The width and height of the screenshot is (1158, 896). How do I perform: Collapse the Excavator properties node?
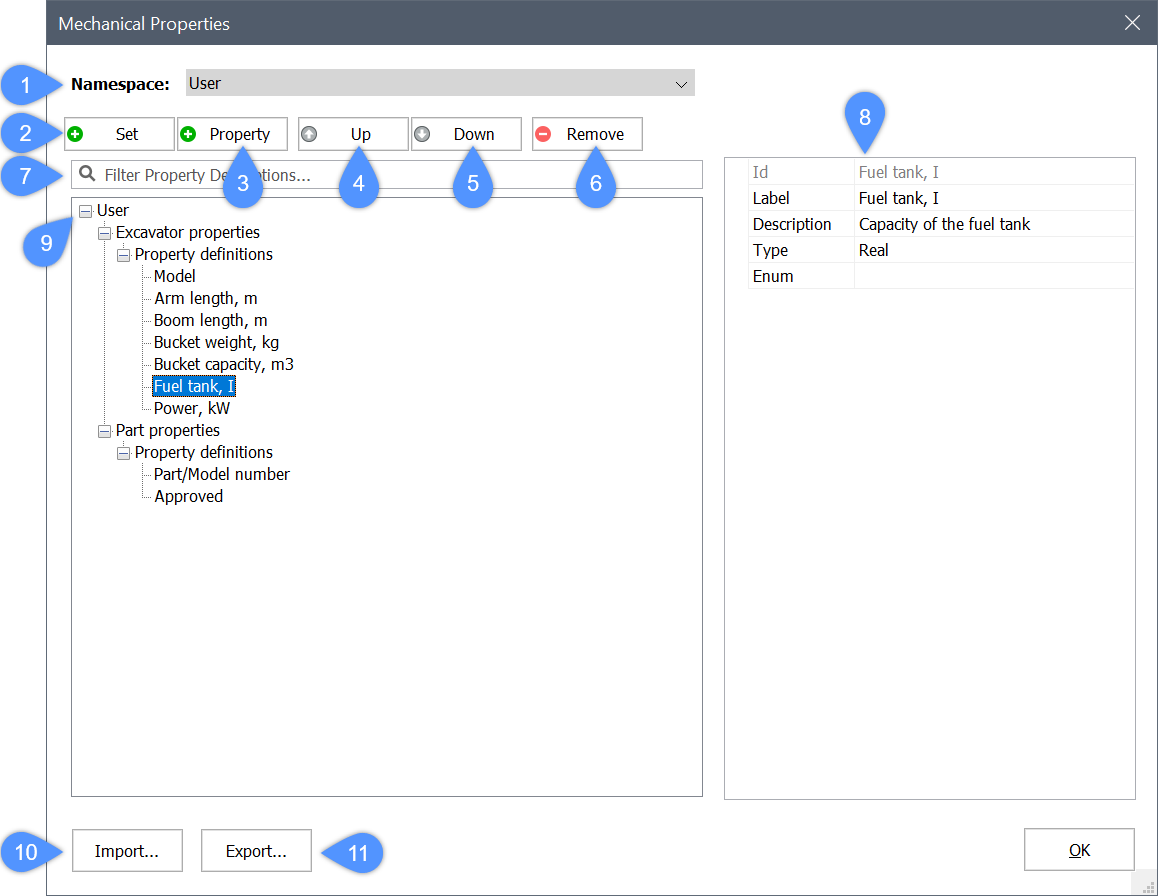tap(105, 233)
